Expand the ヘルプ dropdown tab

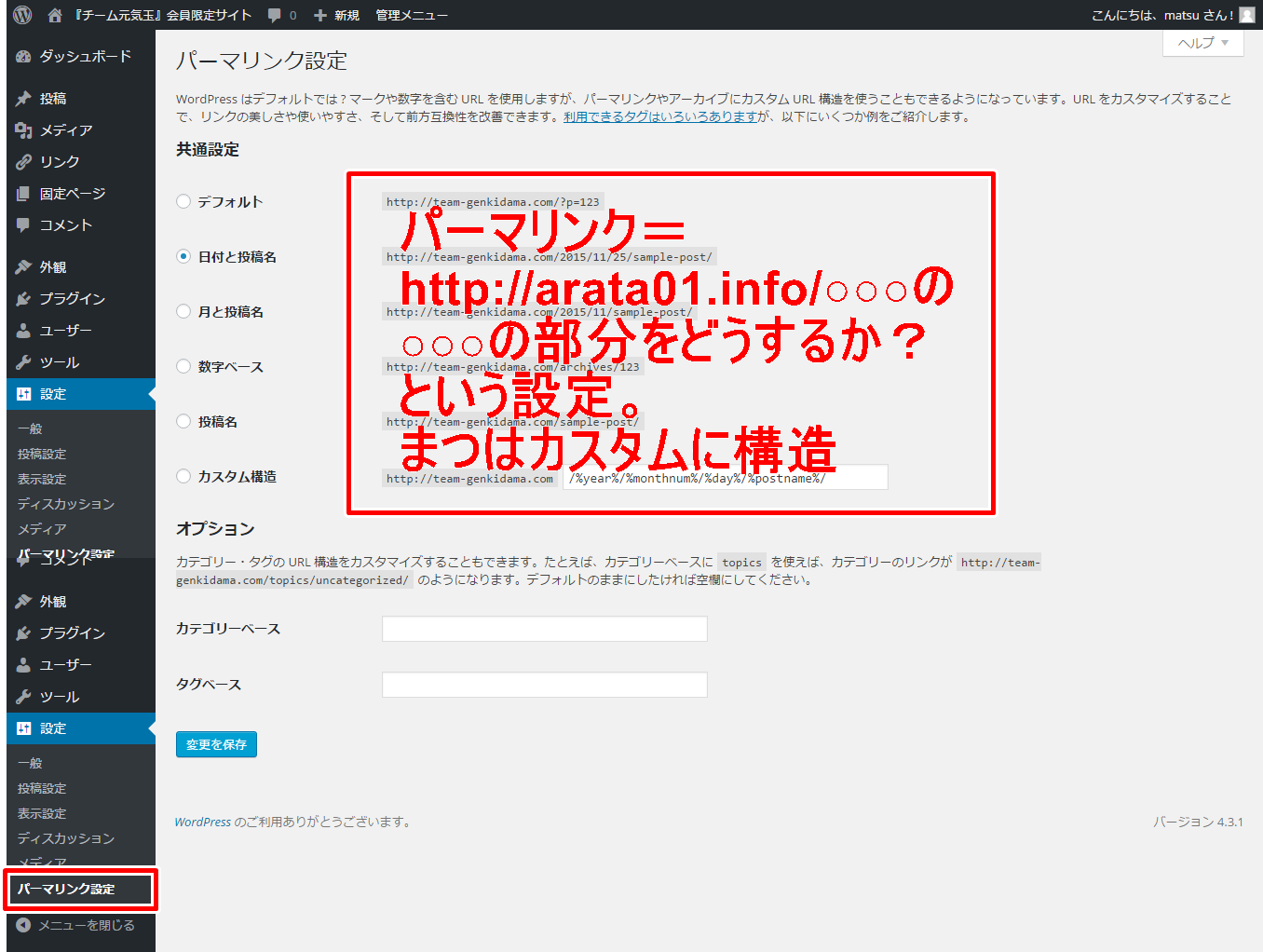coord(1203,43)
